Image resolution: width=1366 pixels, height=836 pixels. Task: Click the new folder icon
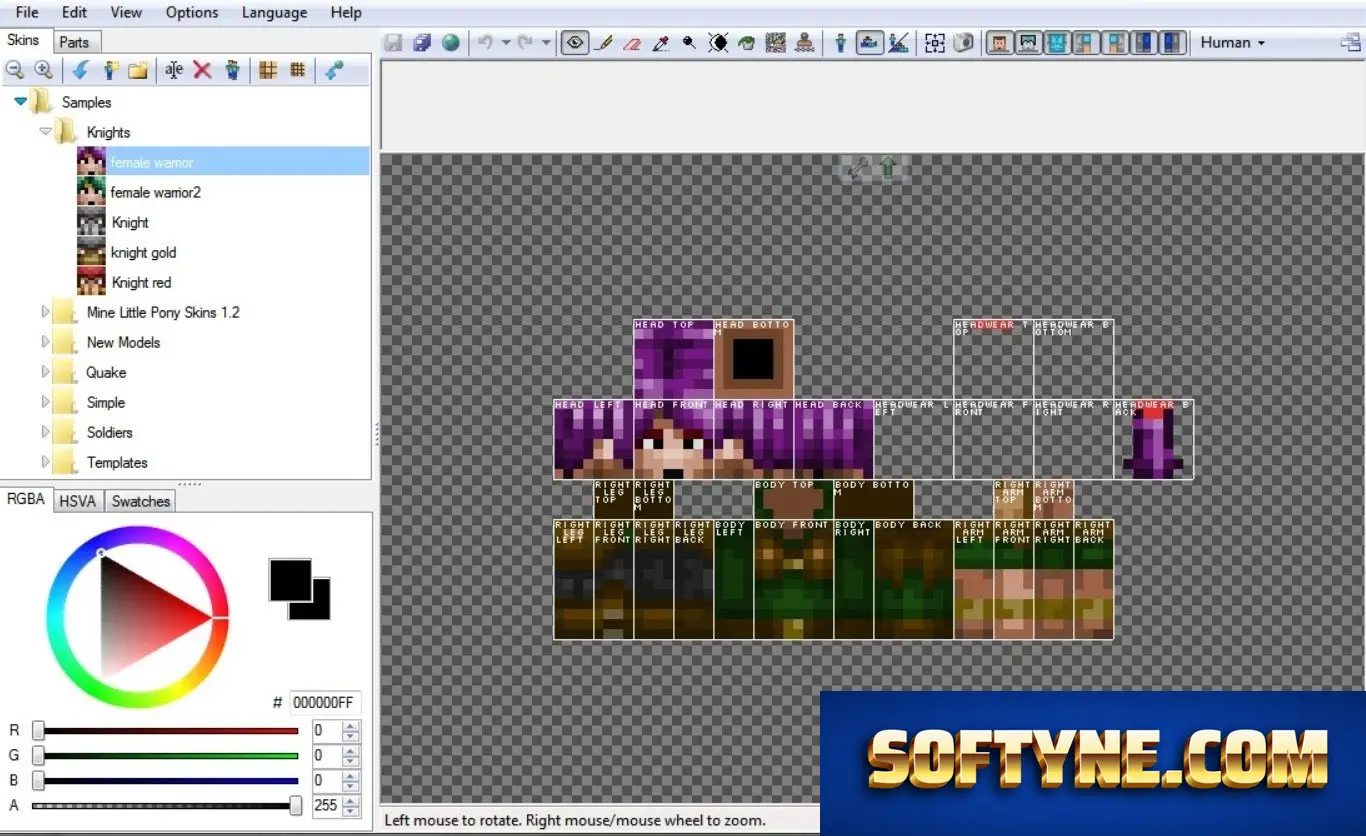pyautogui.click(x=138, y=70)
